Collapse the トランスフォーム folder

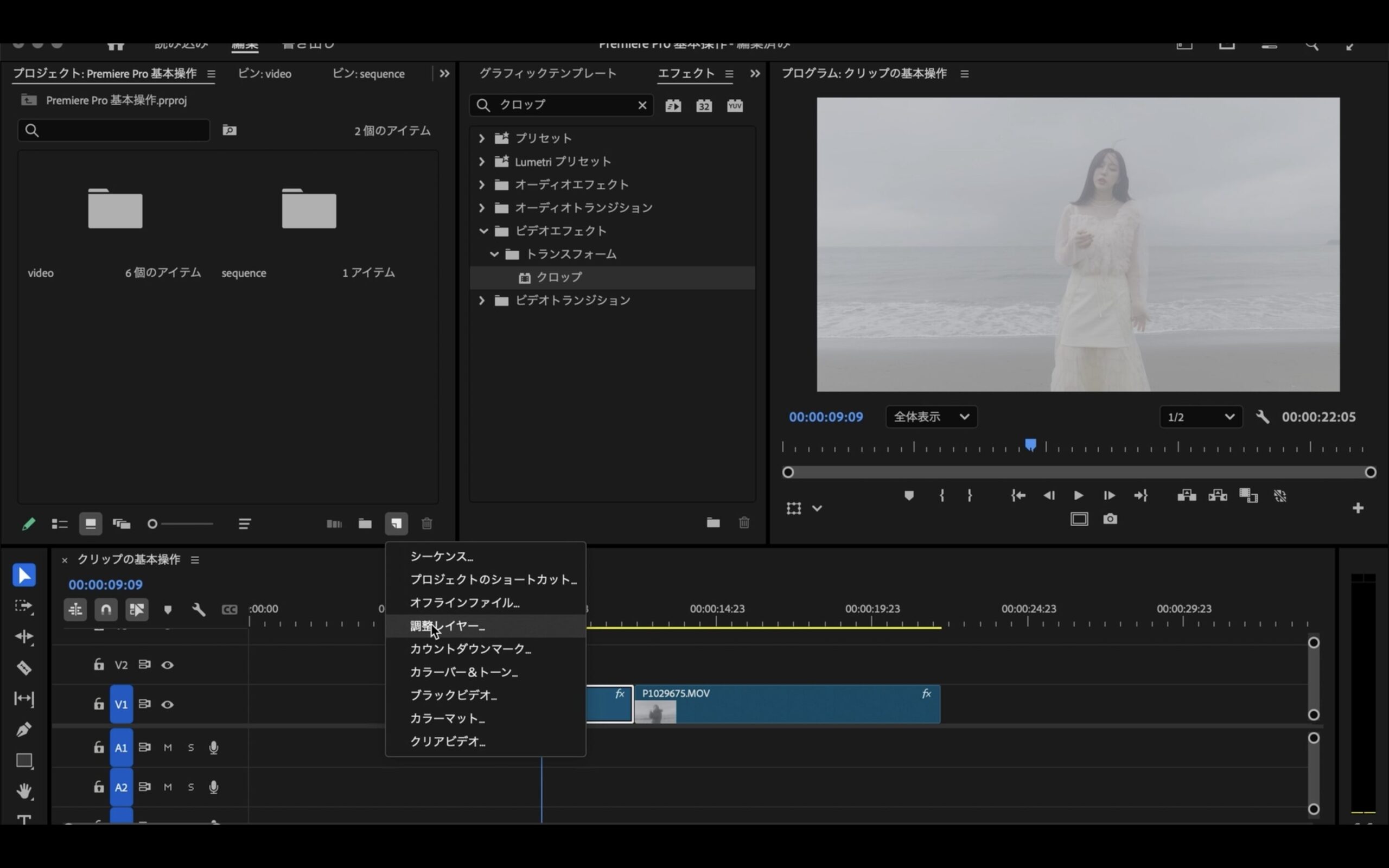[494, 254]
